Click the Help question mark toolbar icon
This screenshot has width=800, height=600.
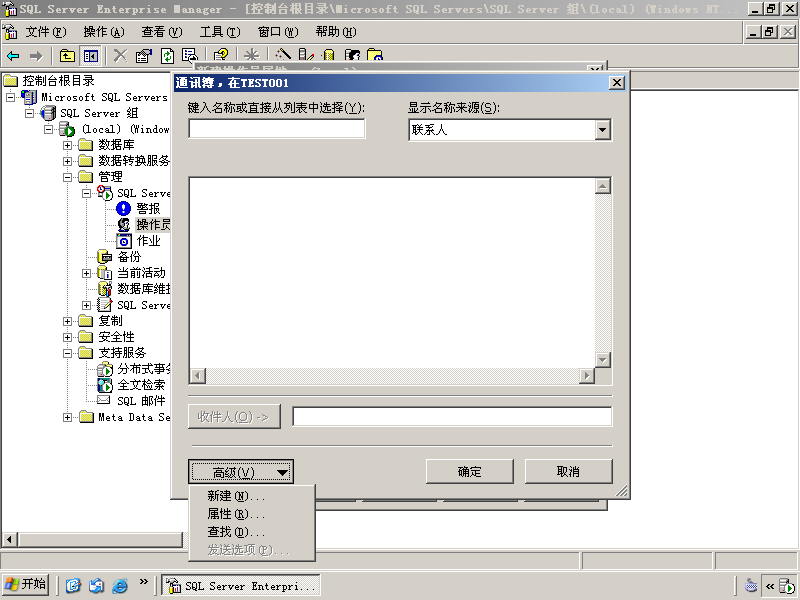(x=221, y=55)
